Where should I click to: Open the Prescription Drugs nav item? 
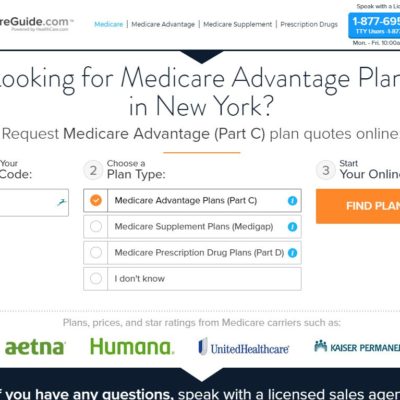pyautogui.click(x=309, y=24)
